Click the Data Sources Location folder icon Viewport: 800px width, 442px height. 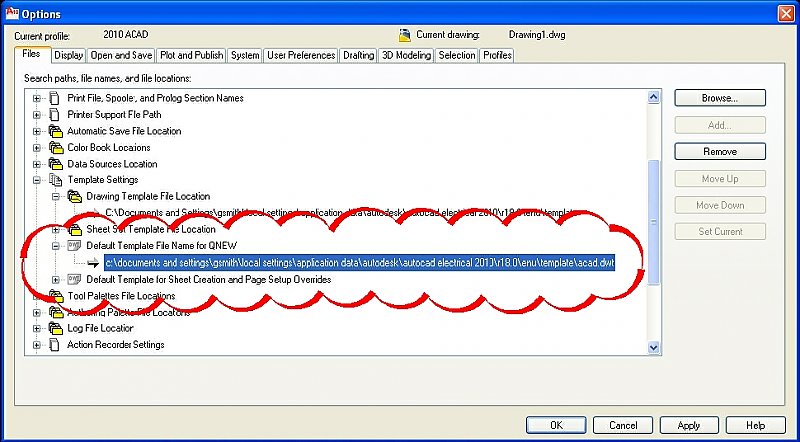point(56,164)
